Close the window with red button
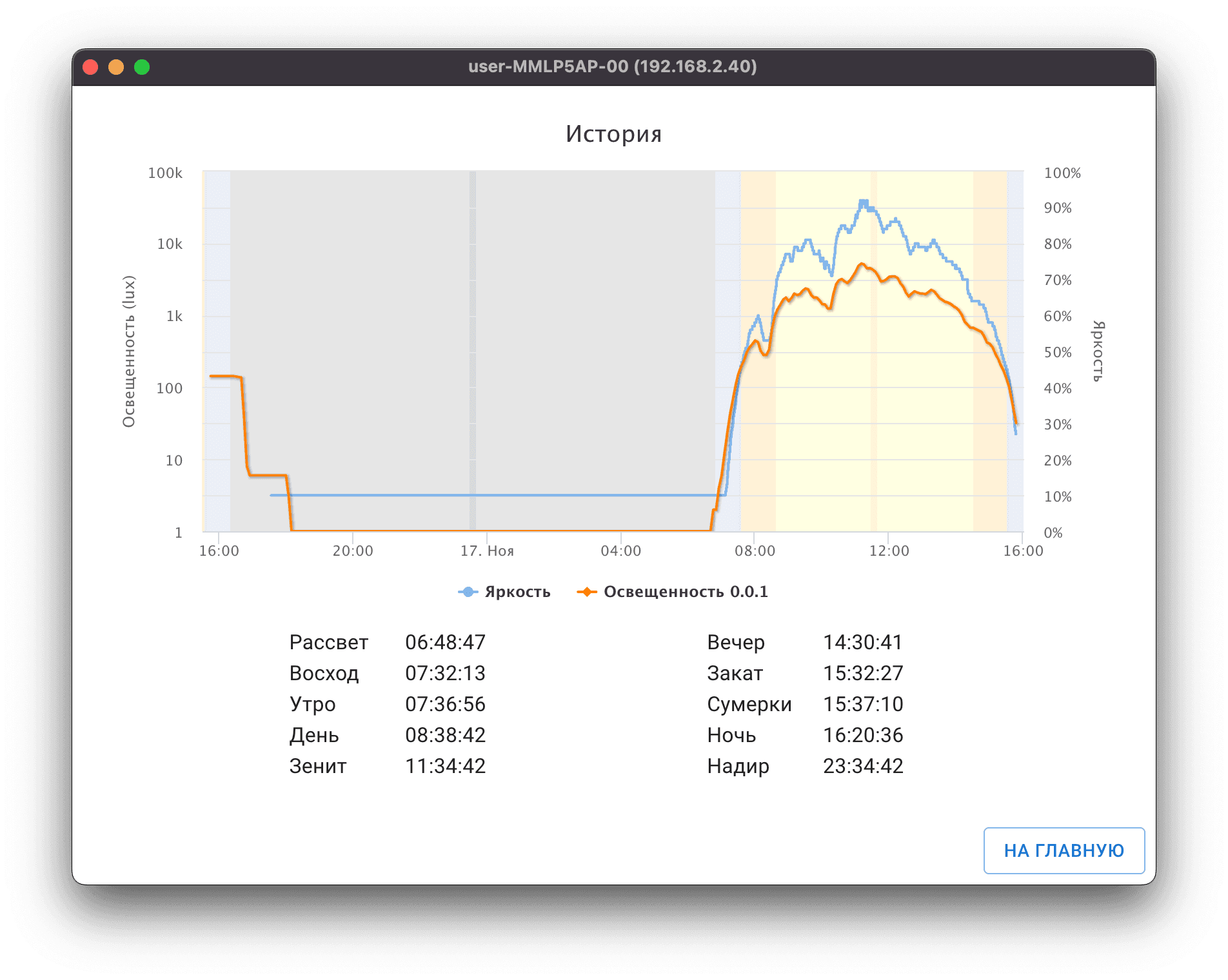Viewport: 1228px width, 980px height. [x=90, y=67]
